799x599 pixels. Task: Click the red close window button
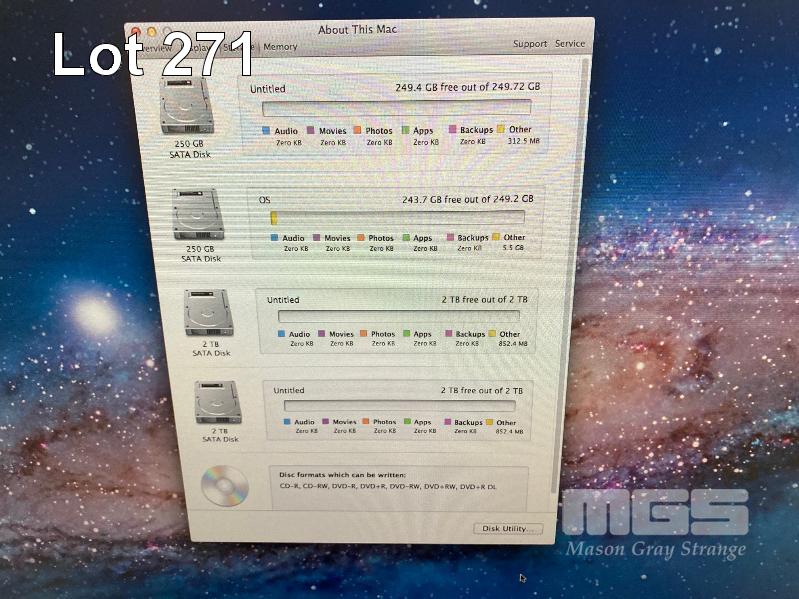pyautogui.click(x=136, y=33)
